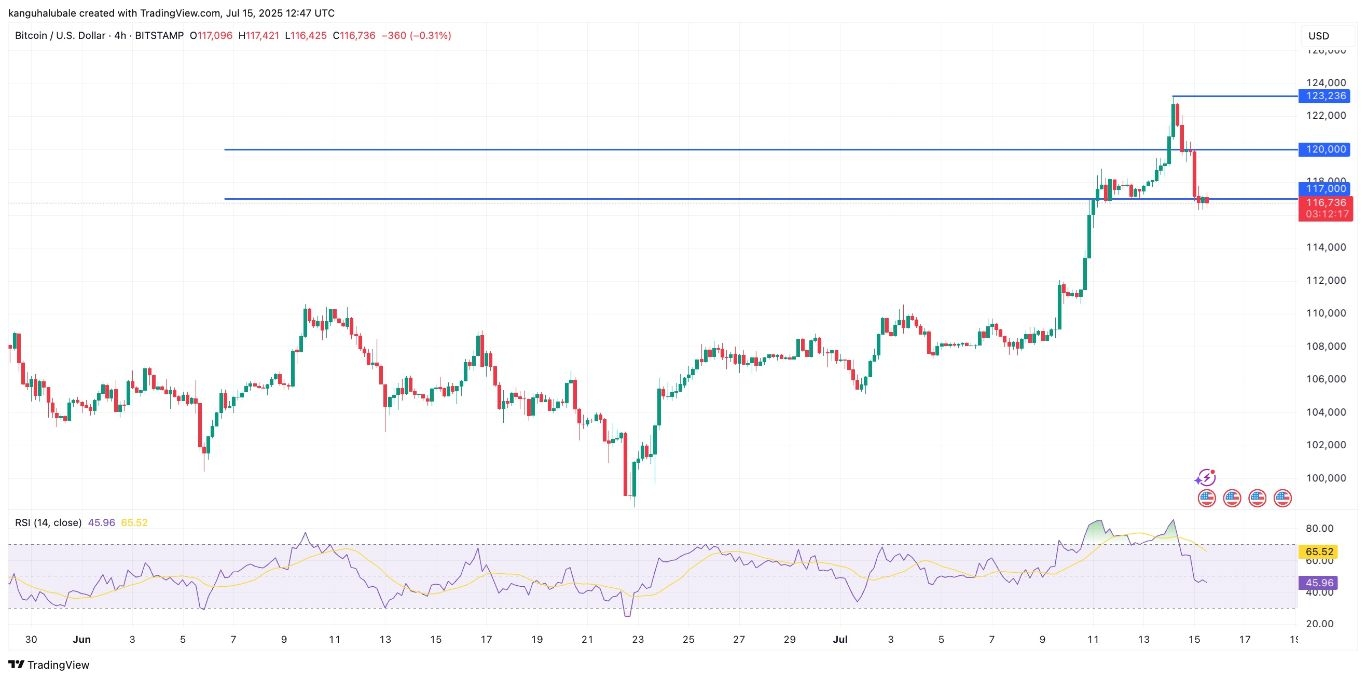Select the 120,000 blue price label
Image resolution: width=1366 pixels, height=679 pixels.
point(1324,150)
